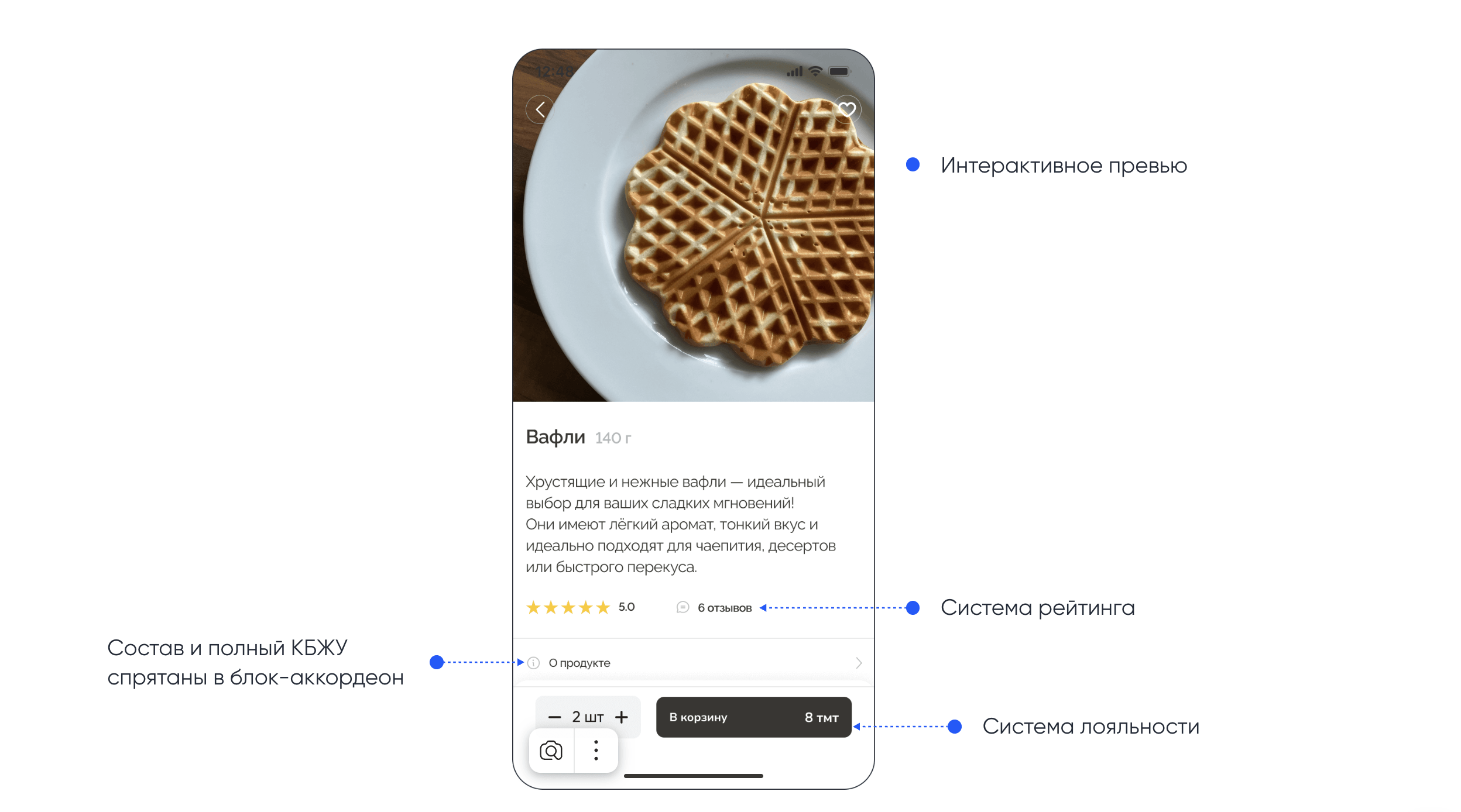Increase quantity with plus icon

[x=622, y=717]
